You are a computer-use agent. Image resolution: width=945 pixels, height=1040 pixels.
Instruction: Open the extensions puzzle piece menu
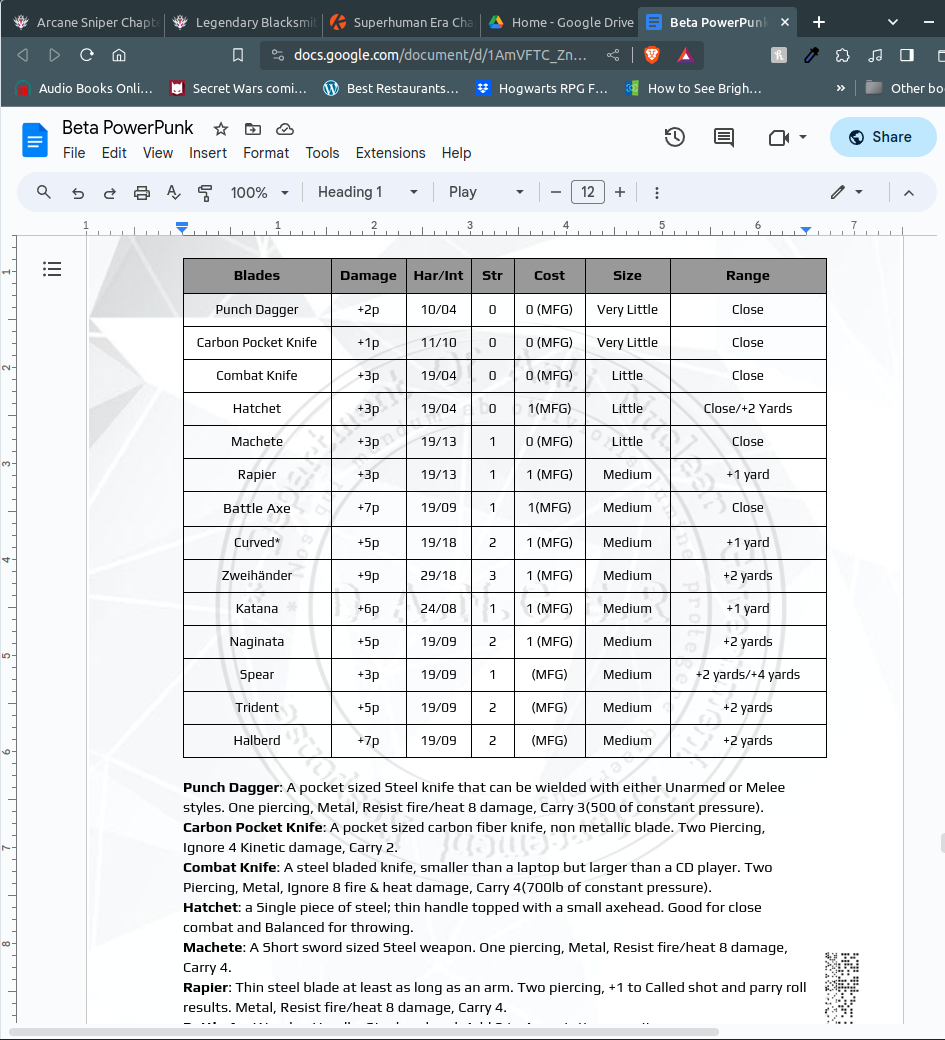843,55
